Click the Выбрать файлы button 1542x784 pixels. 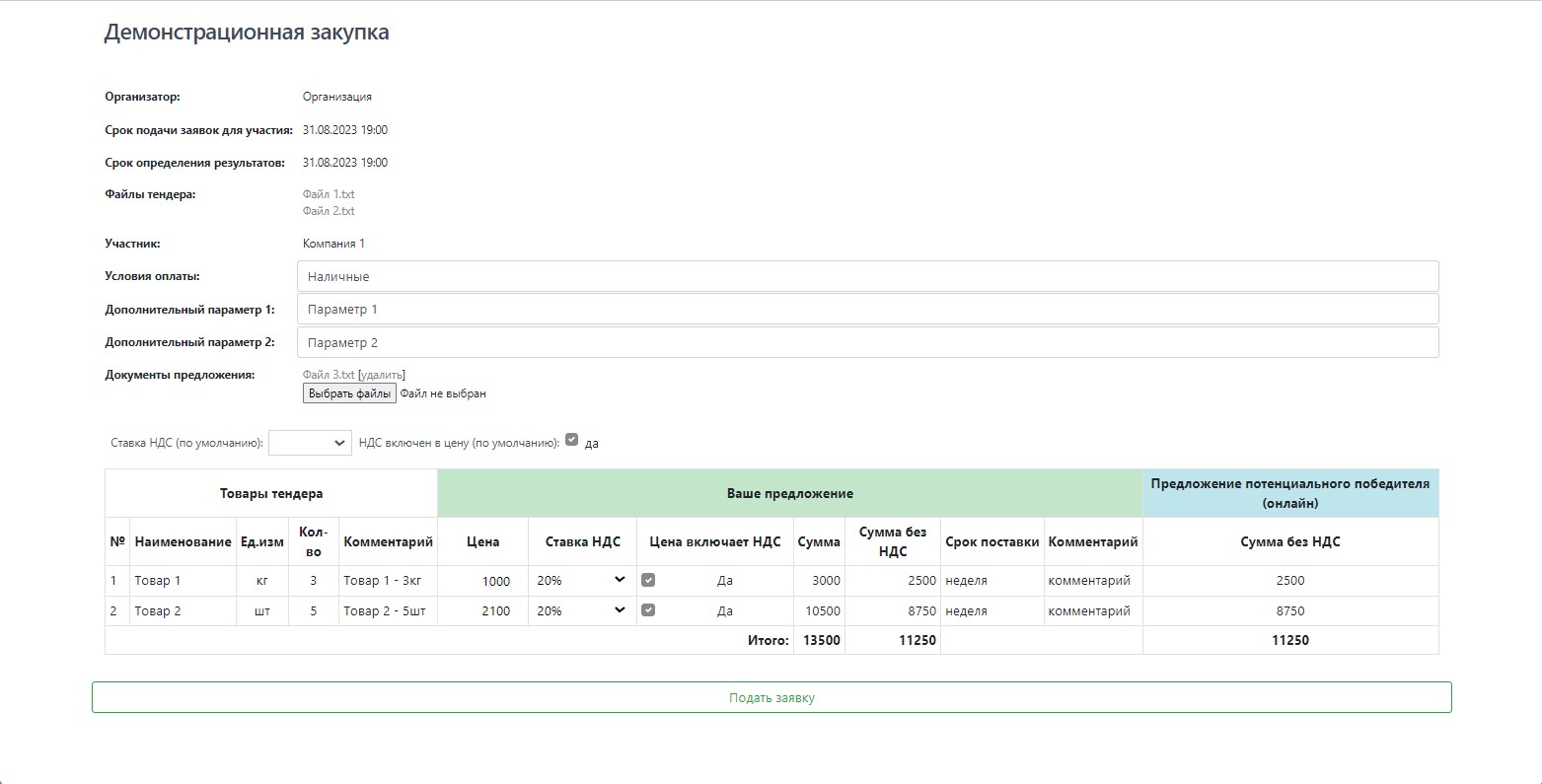349,393
